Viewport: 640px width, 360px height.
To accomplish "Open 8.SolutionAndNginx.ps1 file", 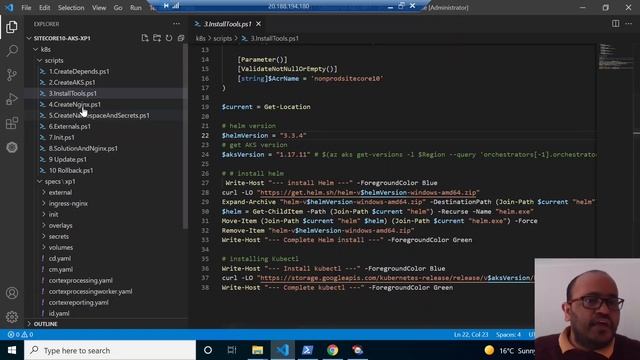I will [83, 148].
